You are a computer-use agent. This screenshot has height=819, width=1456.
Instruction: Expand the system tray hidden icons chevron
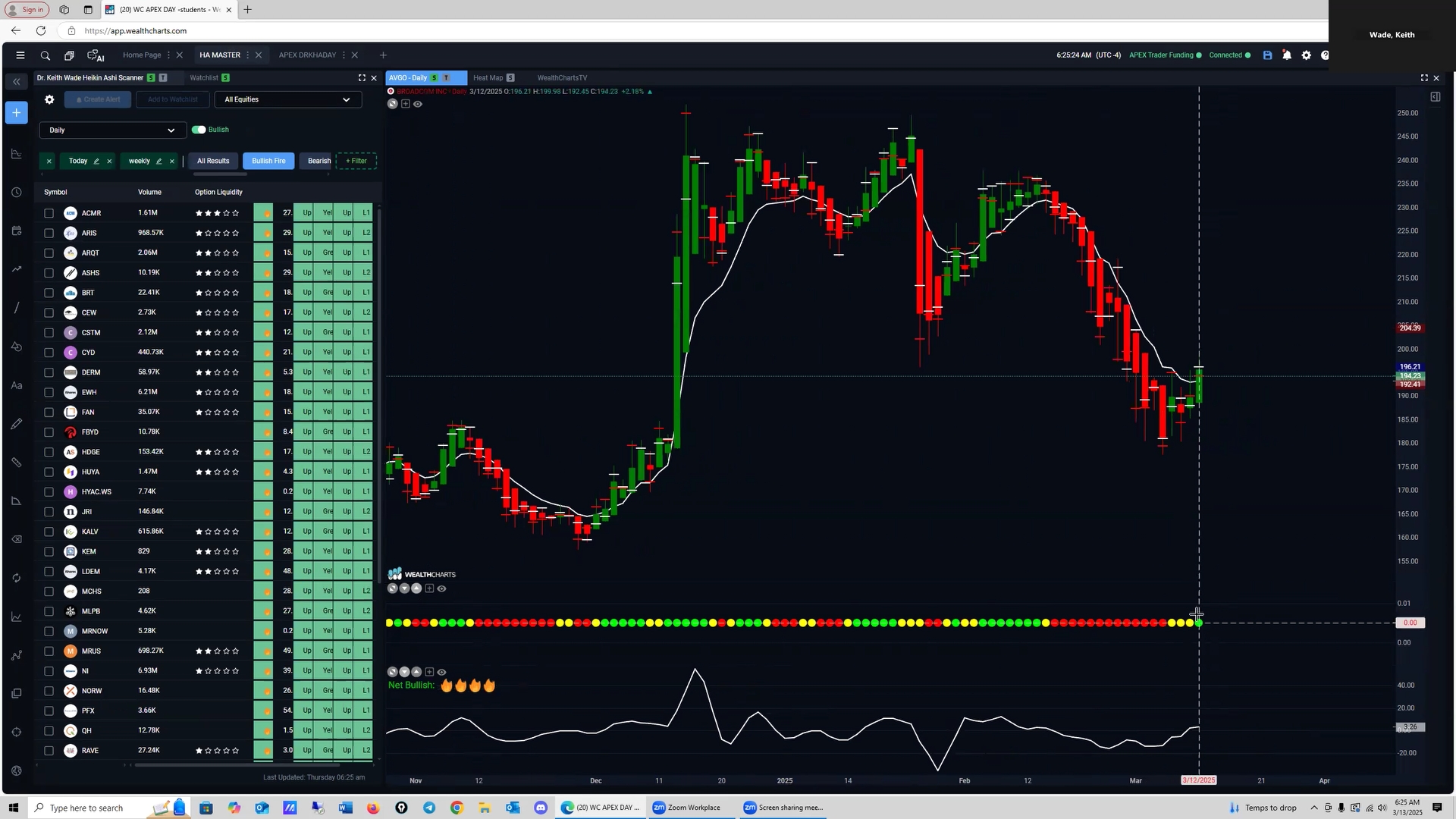[x=1314, y=808]
